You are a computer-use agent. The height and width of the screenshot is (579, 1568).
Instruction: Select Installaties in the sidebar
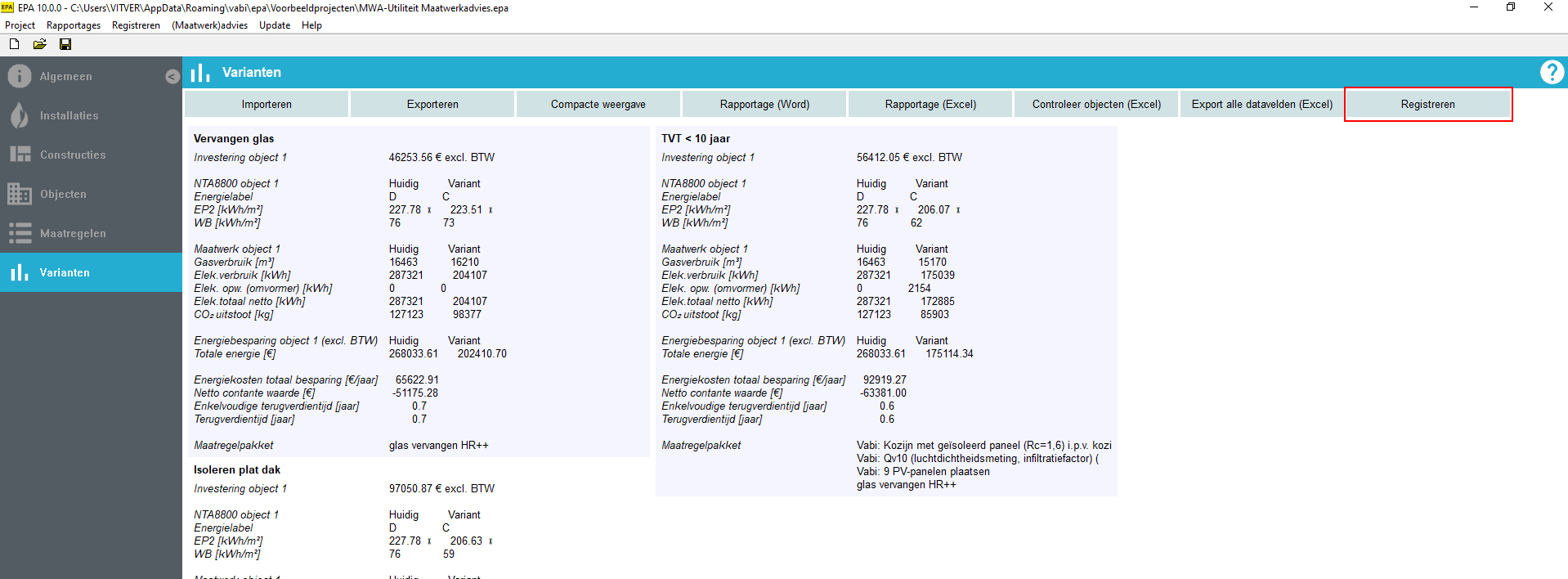[69, 115]
